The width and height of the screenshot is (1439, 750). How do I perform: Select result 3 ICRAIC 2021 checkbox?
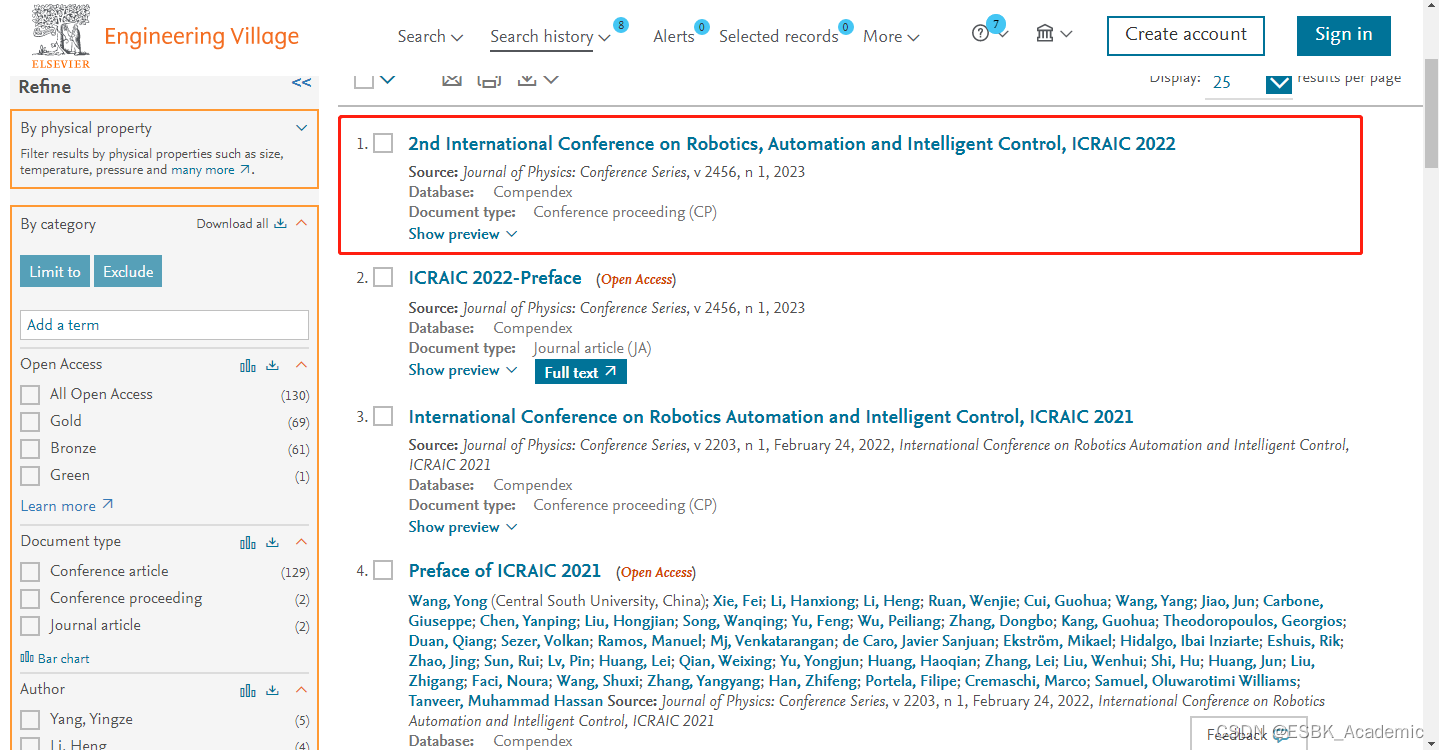[383, 416]
